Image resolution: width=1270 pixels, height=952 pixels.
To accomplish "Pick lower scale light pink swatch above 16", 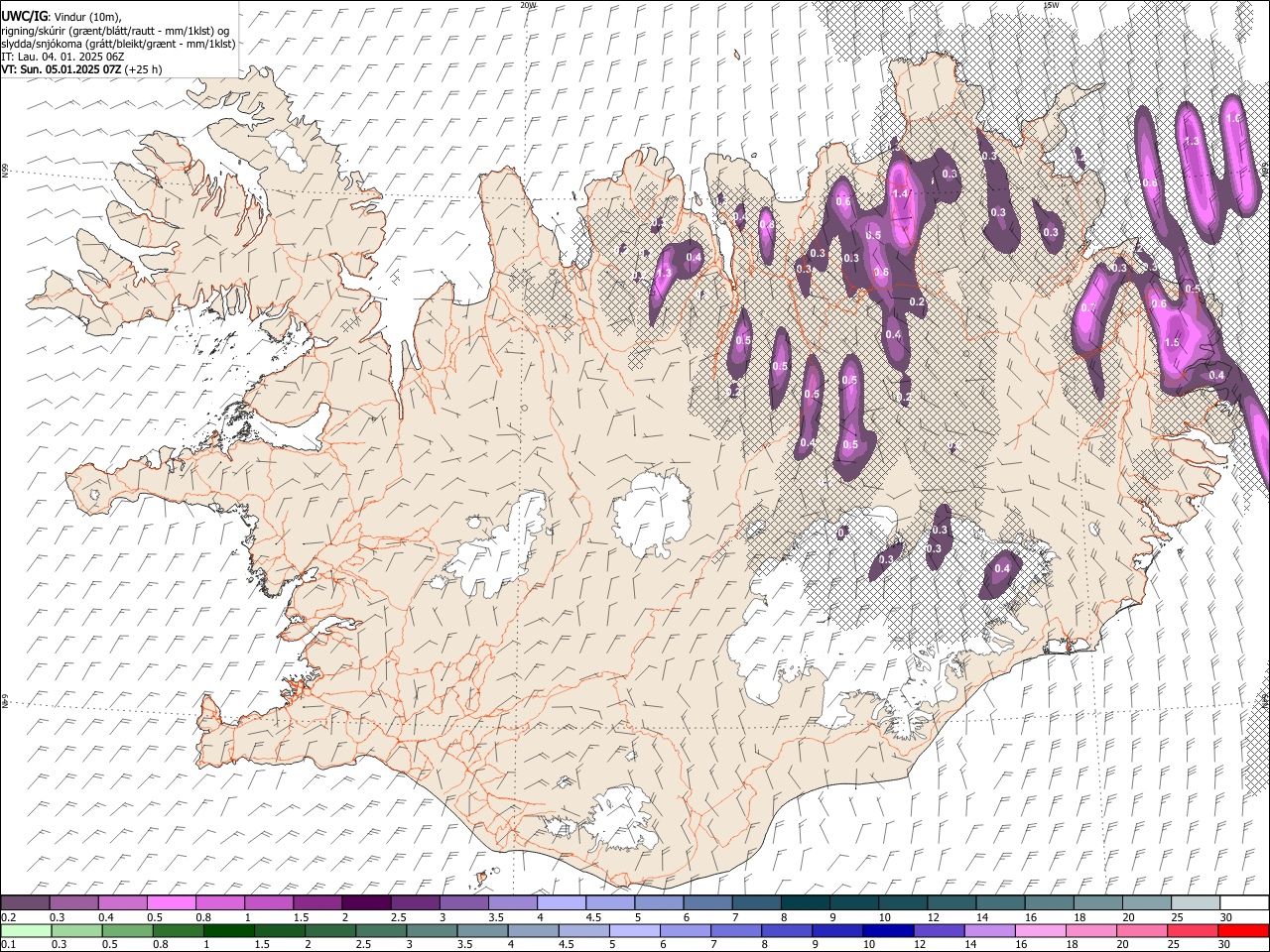I will pyautogui.click(x=1040, y=930).
